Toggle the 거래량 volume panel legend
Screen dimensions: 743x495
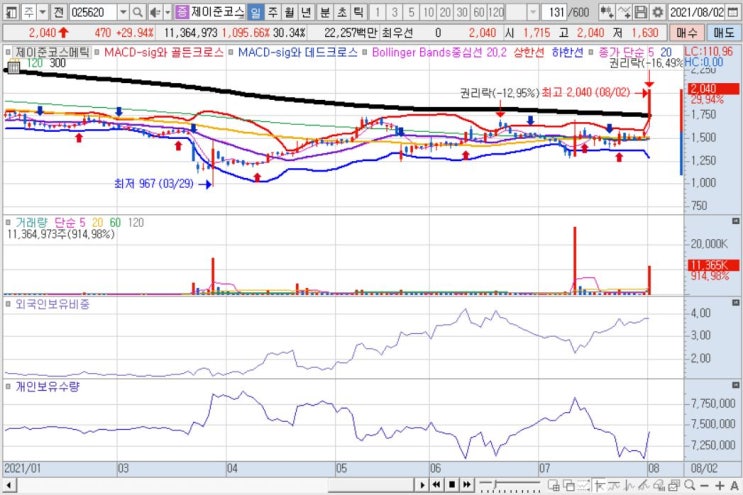(31, 222)
